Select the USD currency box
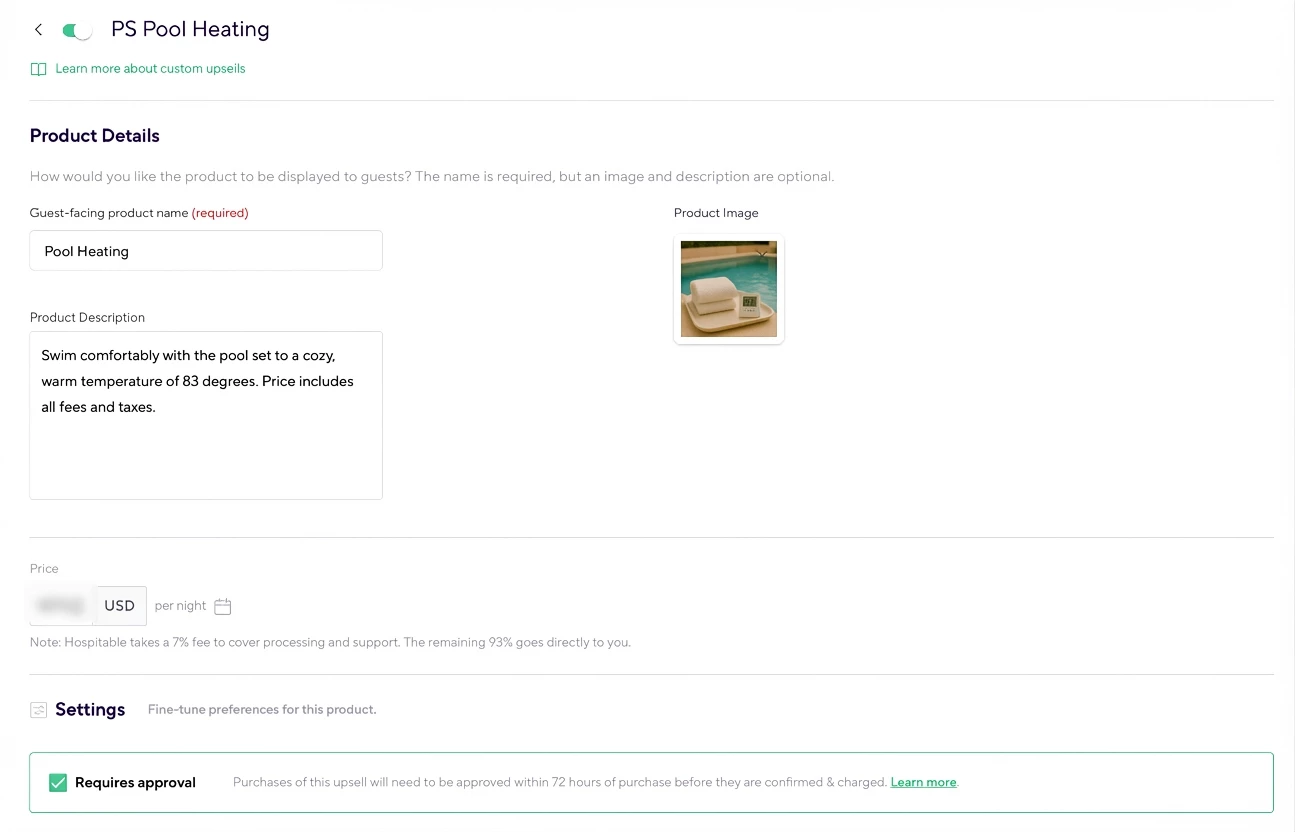1295x832 pixels. pos(120,606)
